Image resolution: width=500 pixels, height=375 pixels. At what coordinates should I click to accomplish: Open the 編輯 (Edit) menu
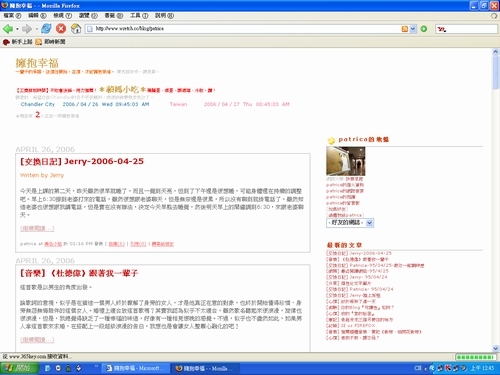tap(37, 16)
